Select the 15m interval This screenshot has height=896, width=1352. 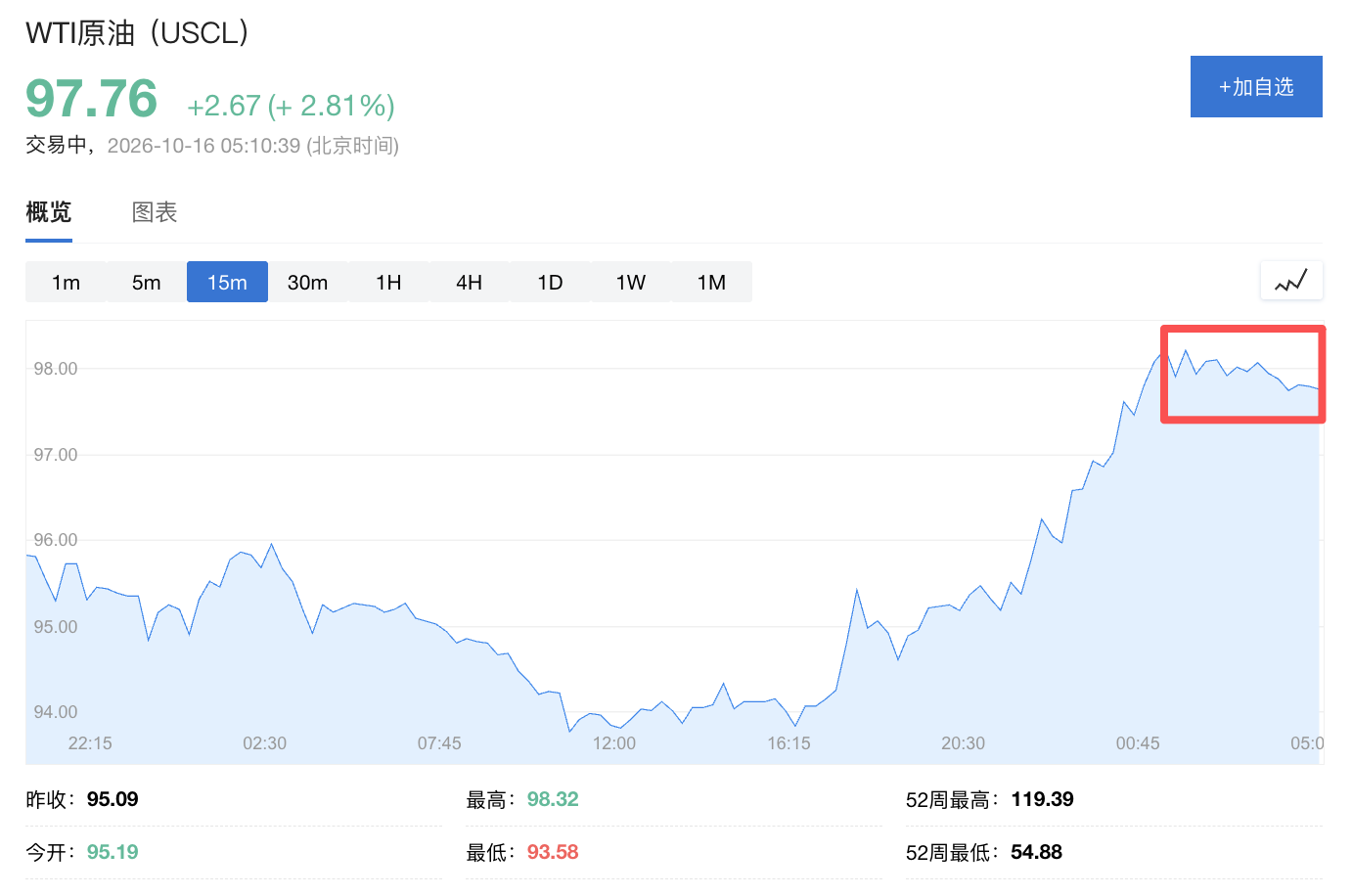(x=227, y=282)
